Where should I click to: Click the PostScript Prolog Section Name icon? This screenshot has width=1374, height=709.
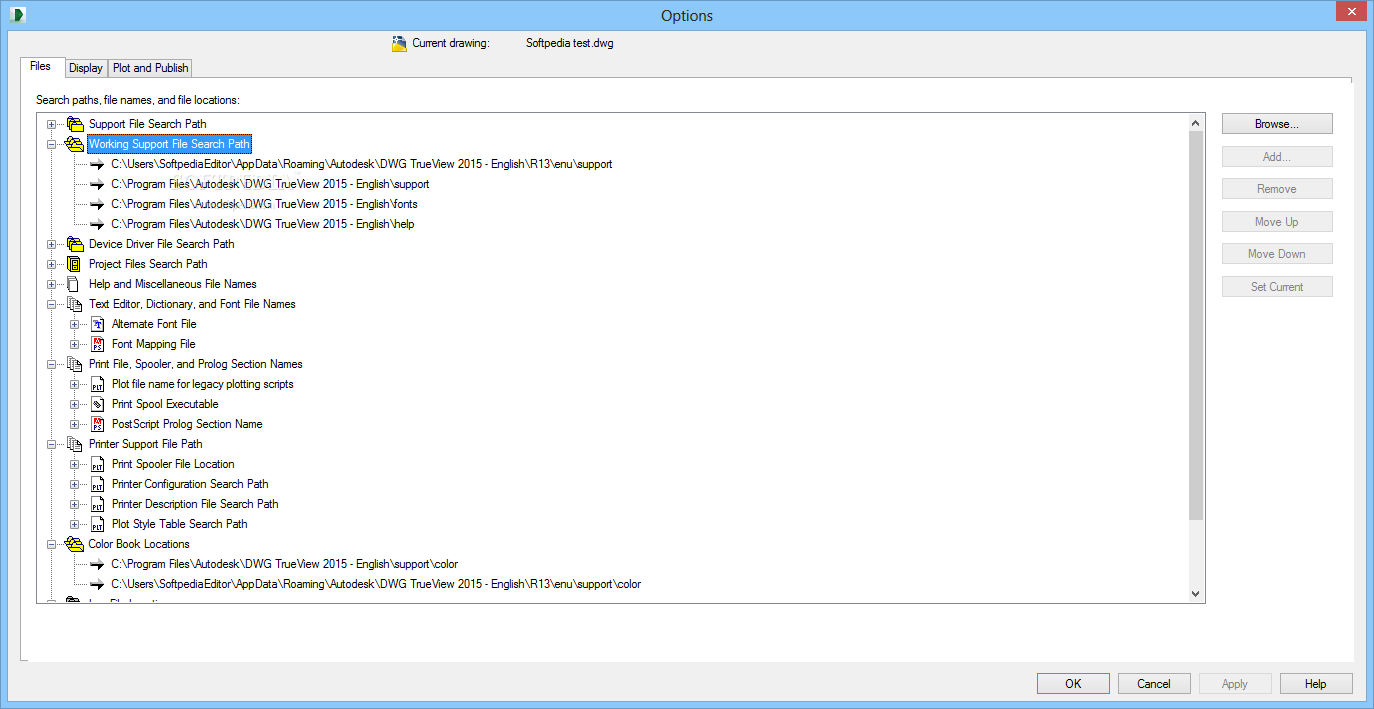click(97, 424)
